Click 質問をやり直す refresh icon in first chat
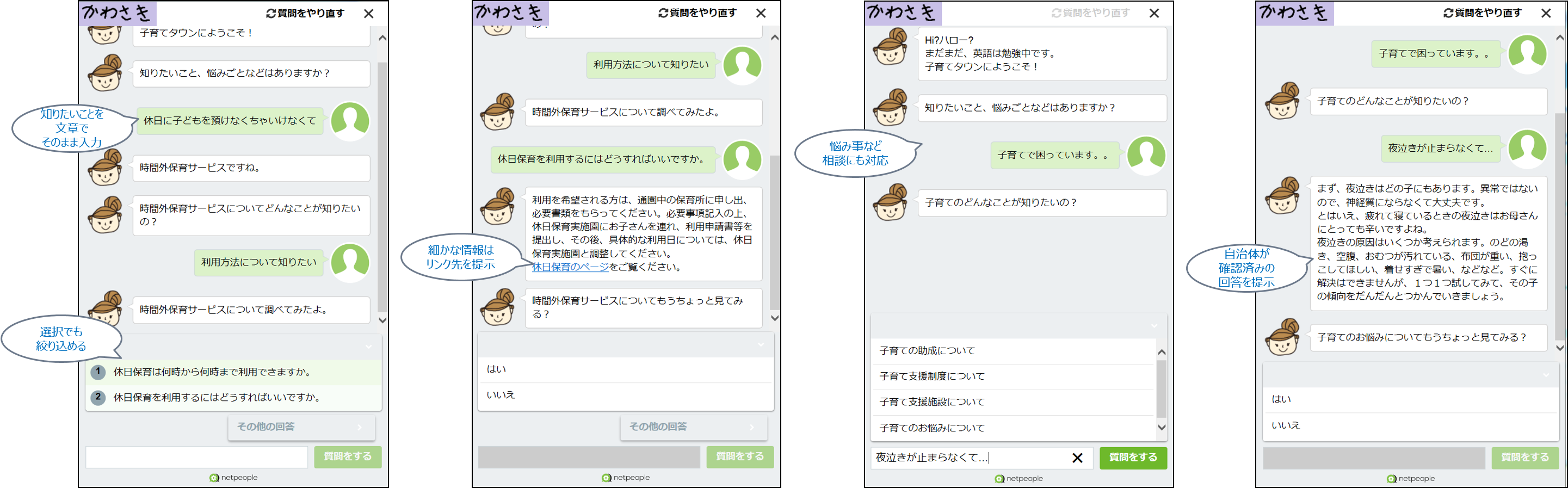 [x=271, y=14]
